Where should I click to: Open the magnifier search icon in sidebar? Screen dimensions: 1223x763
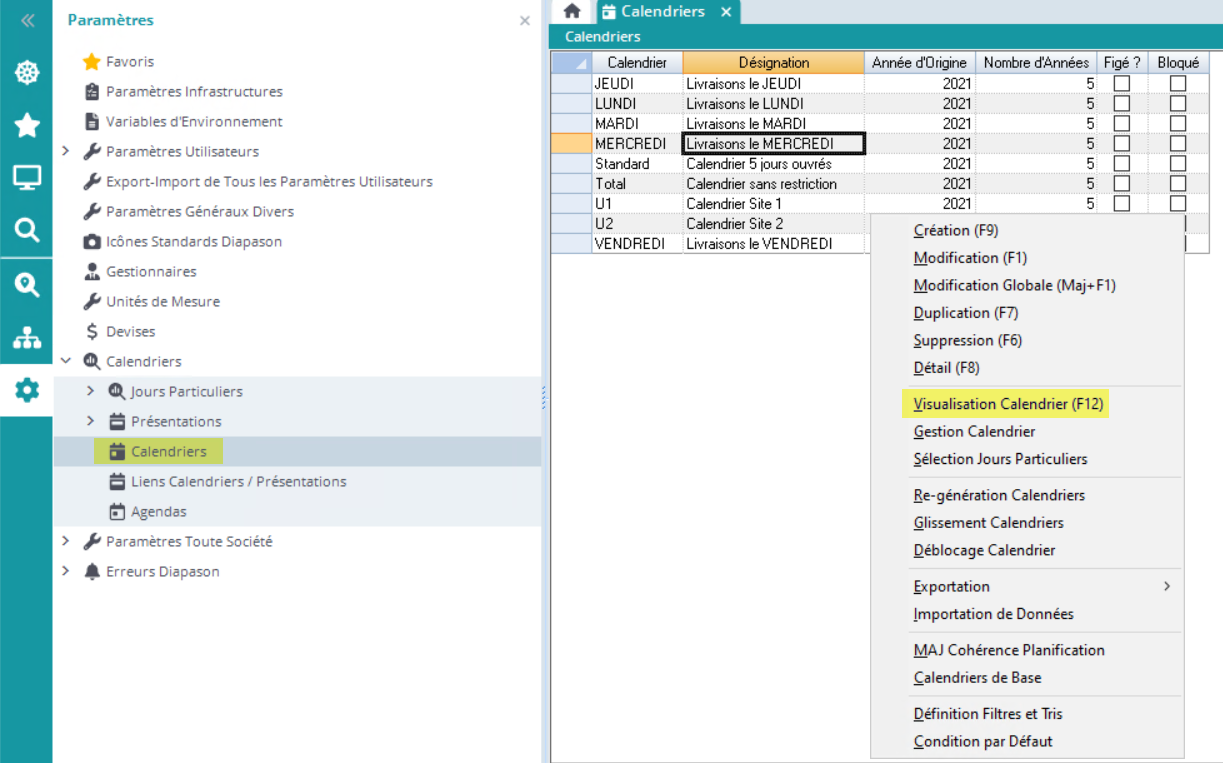pyautogui.click(x=26, y=231)
